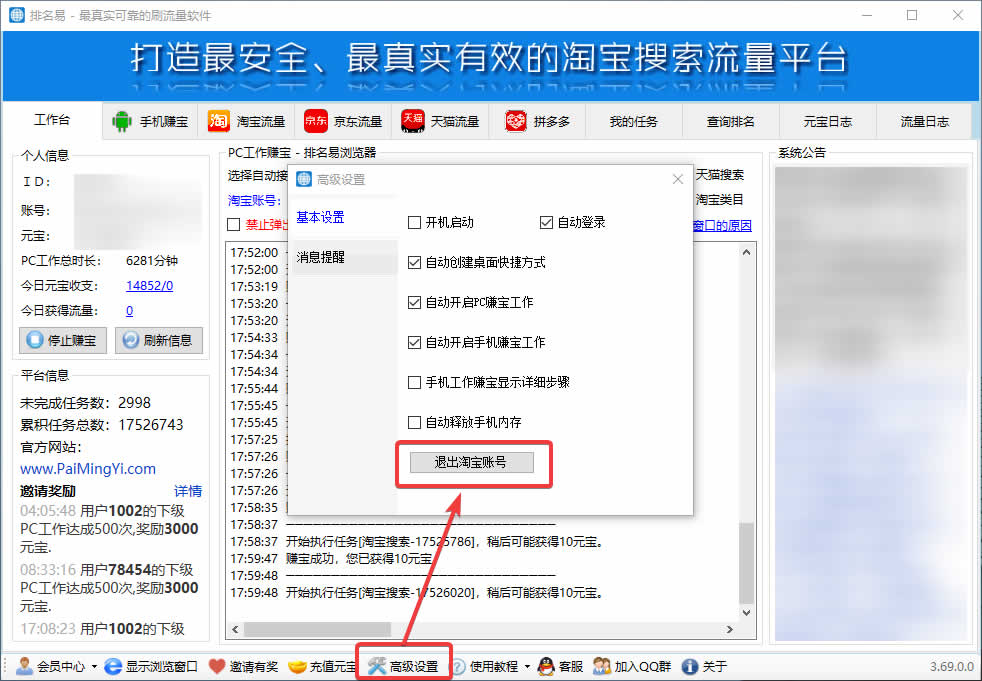This screenshot has width=982, height=681.
Task: Click the globe icon in 高级设置 dialog title
Action: (304, 179)
